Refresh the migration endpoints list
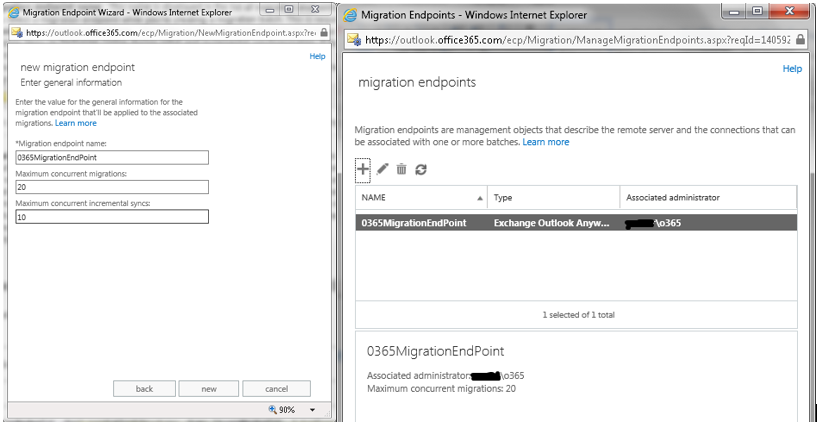The image size is (819, 427). click(x=421, y=169)
